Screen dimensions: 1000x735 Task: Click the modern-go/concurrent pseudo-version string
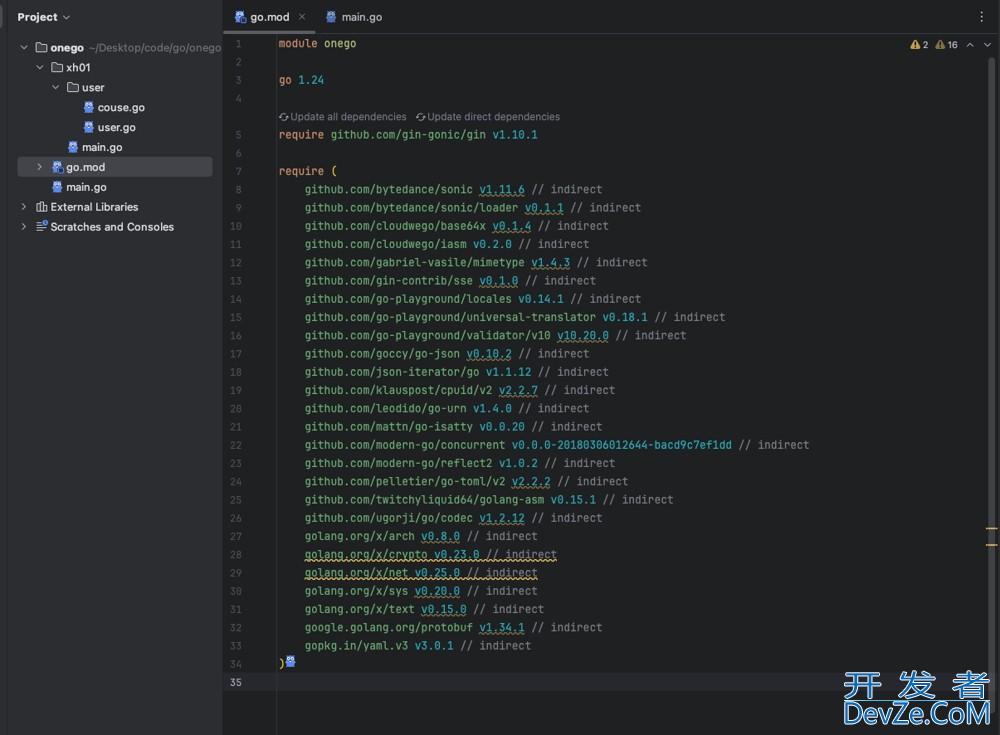coord(622,445)
